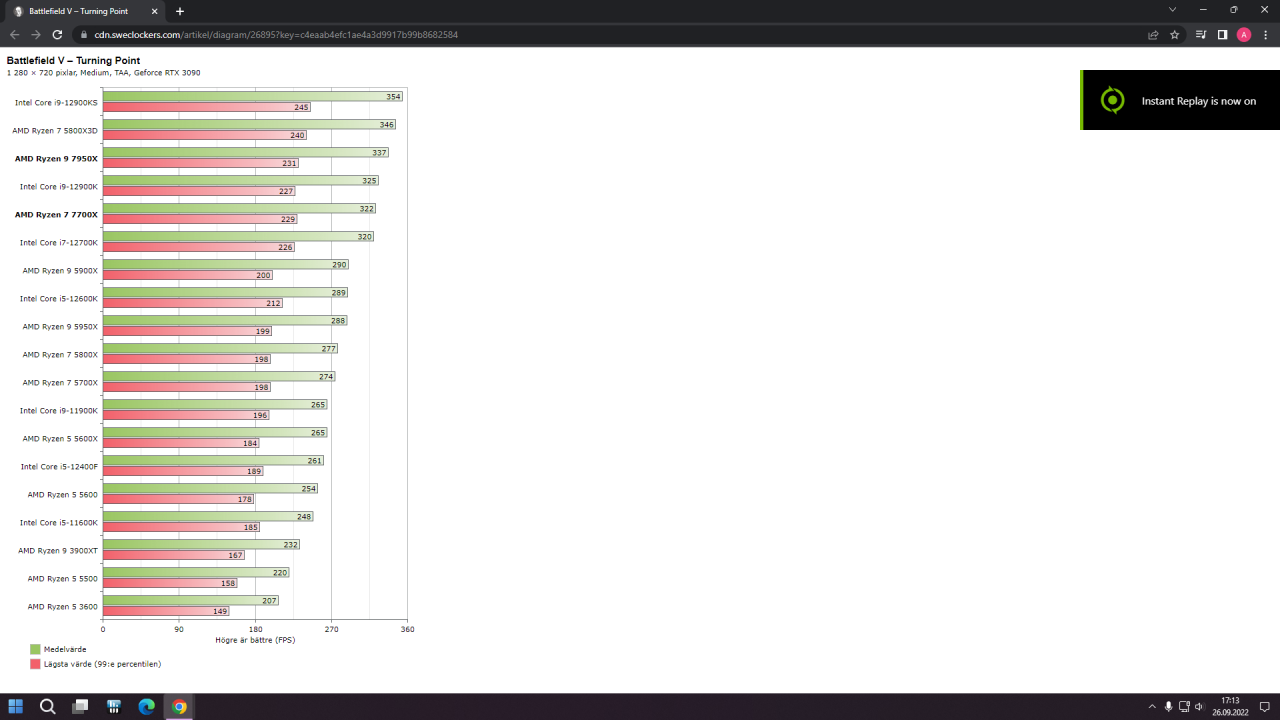Click the Intel Core i9-12900KS label
Viewport: 1280px width, 720px height.
pos(56,102)
